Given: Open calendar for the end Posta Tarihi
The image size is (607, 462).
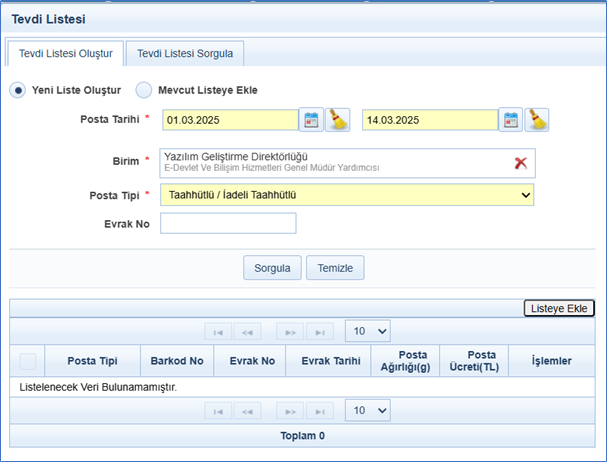Looking at the screenshot, I should (x=511, y=120).
